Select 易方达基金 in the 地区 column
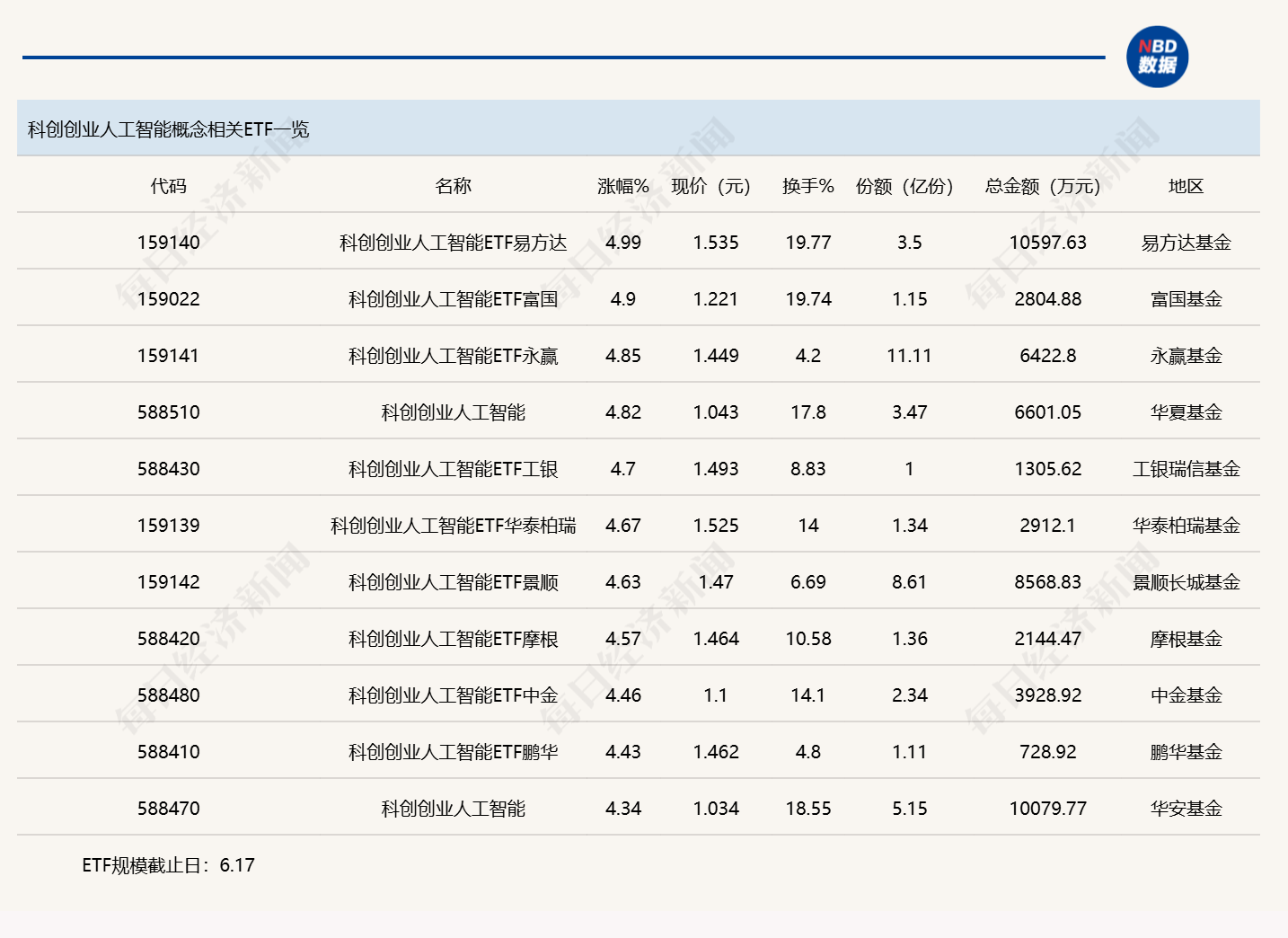This screenshot has height=938, width=1288. point(1187,243)
